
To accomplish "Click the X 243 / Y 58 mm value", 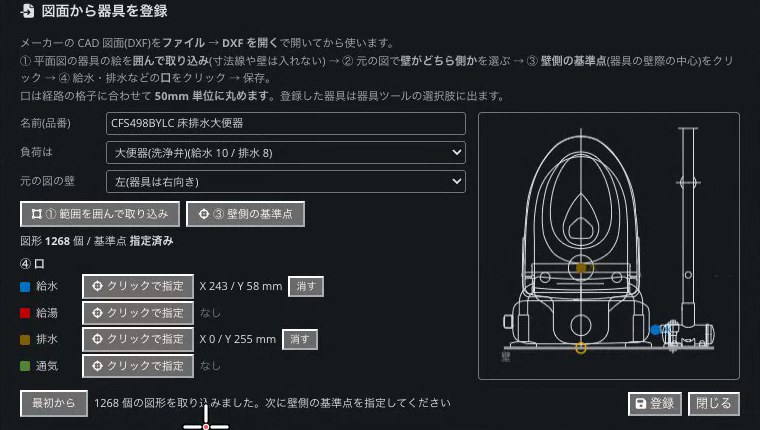I will click(x=241, y=286).
